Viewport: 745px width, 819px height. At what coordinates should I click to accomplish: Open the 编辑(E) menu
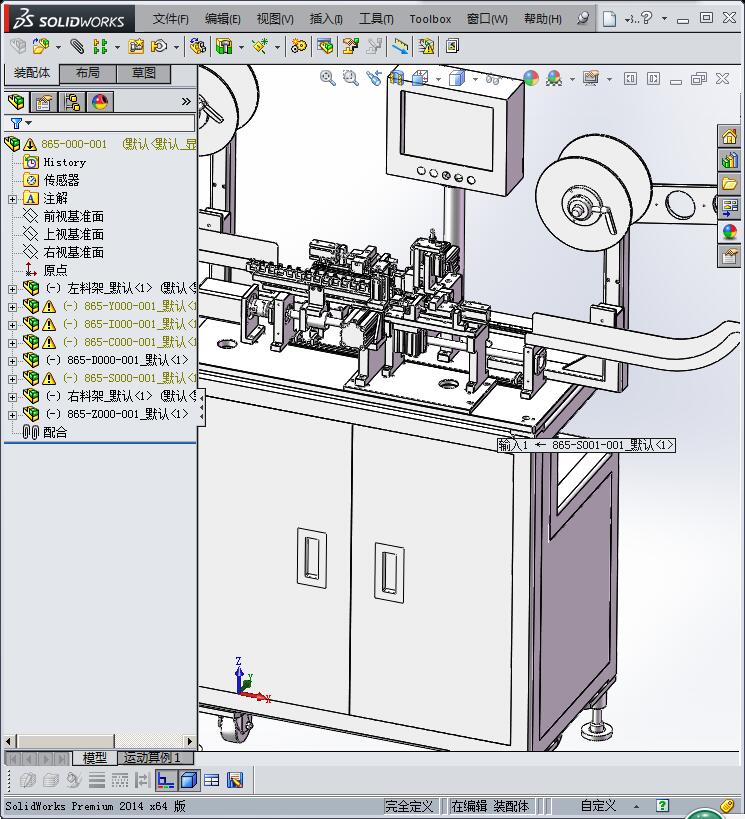pos(223,19)
